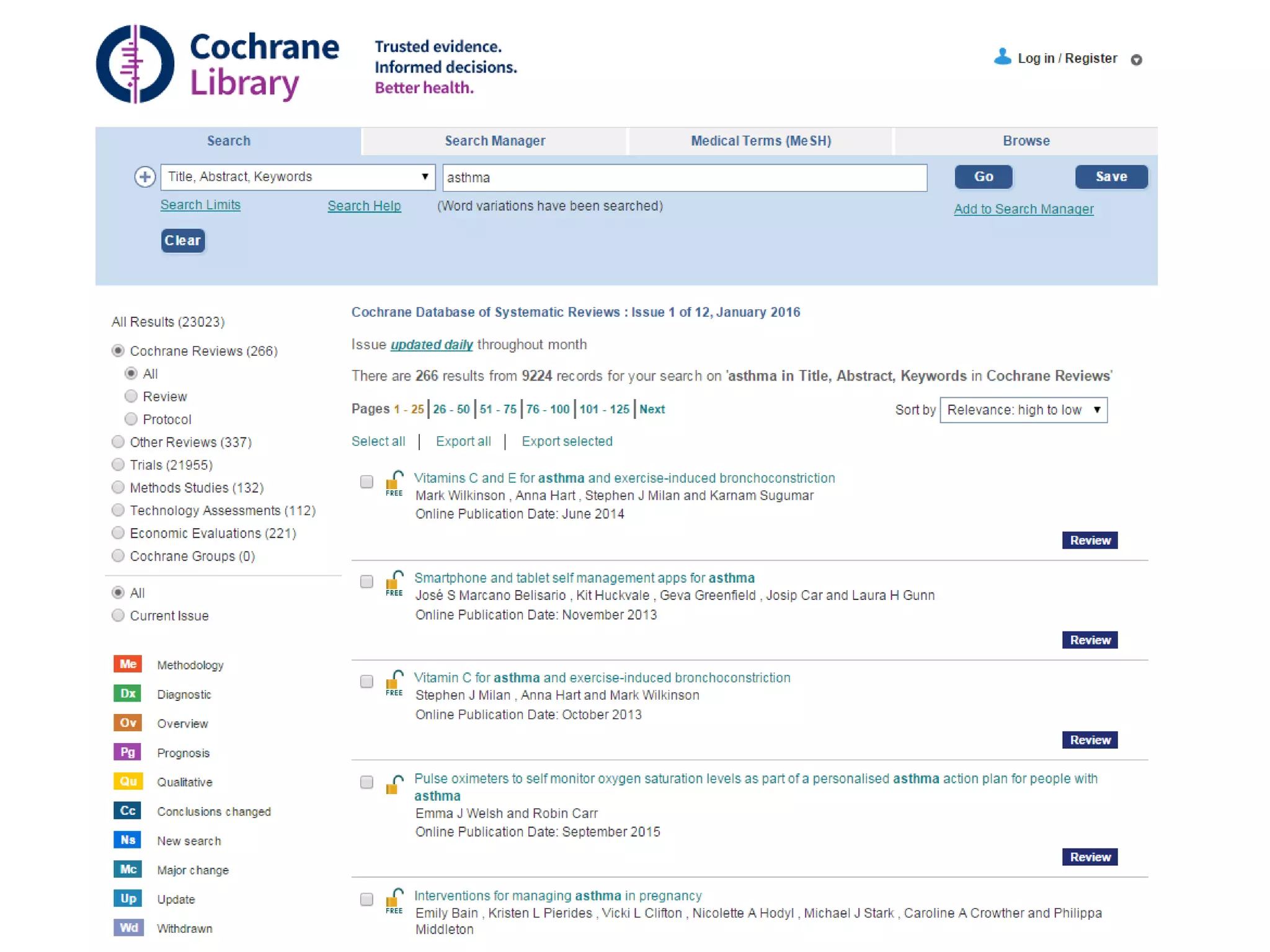Check the box for Vitamin C for asthma review
Screen dimensions: 1270x952
tap(366, 681)
